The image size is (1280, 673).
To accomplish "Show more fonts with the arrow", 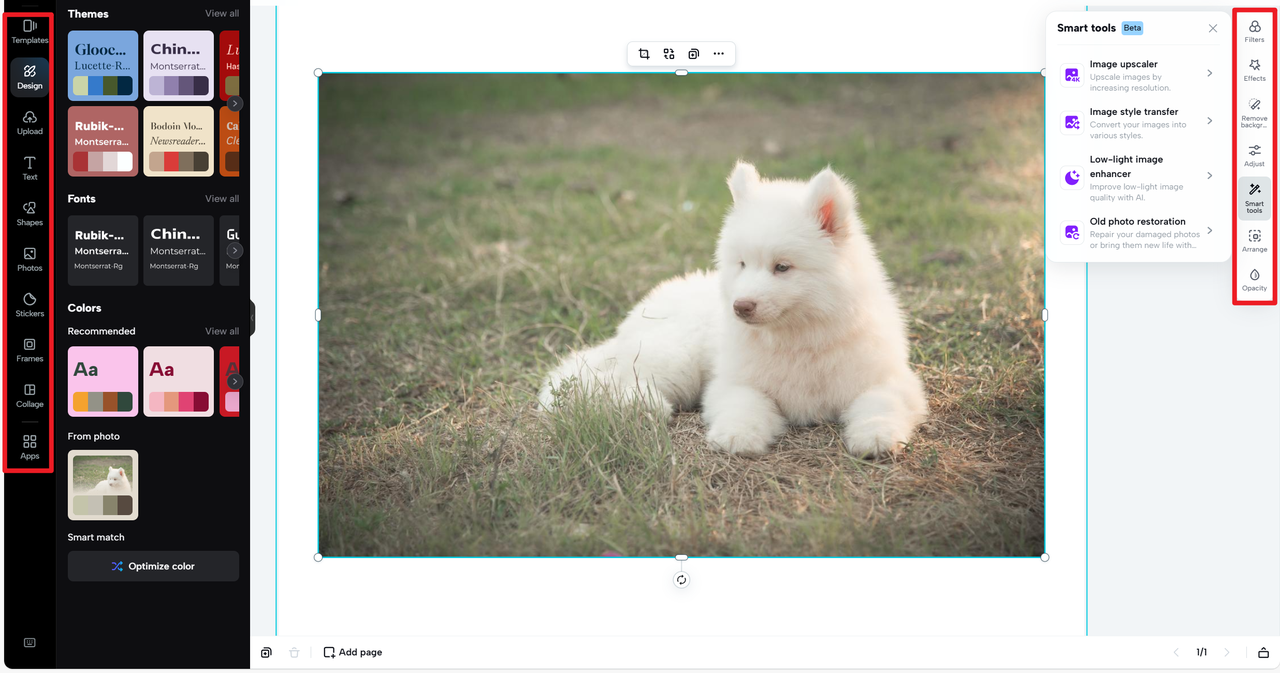I will [235, 250].
